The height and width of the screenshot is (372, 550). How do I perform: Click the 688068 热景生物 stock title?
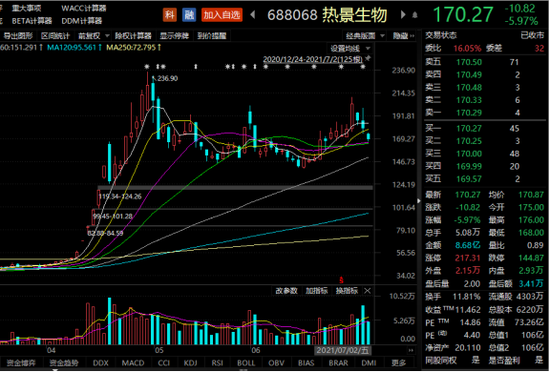pos(327,15)
